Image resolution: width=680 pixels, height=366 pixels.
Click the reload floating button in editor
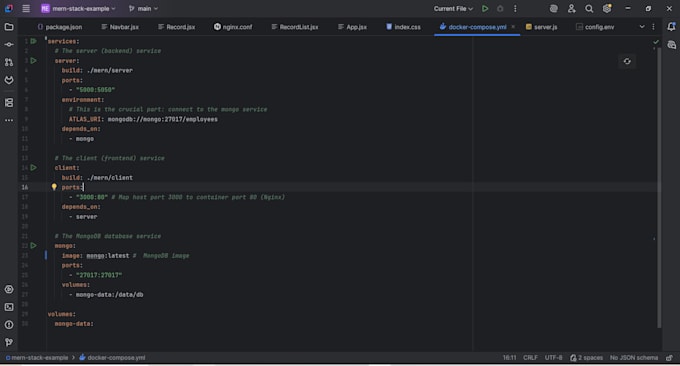[627, 62]
